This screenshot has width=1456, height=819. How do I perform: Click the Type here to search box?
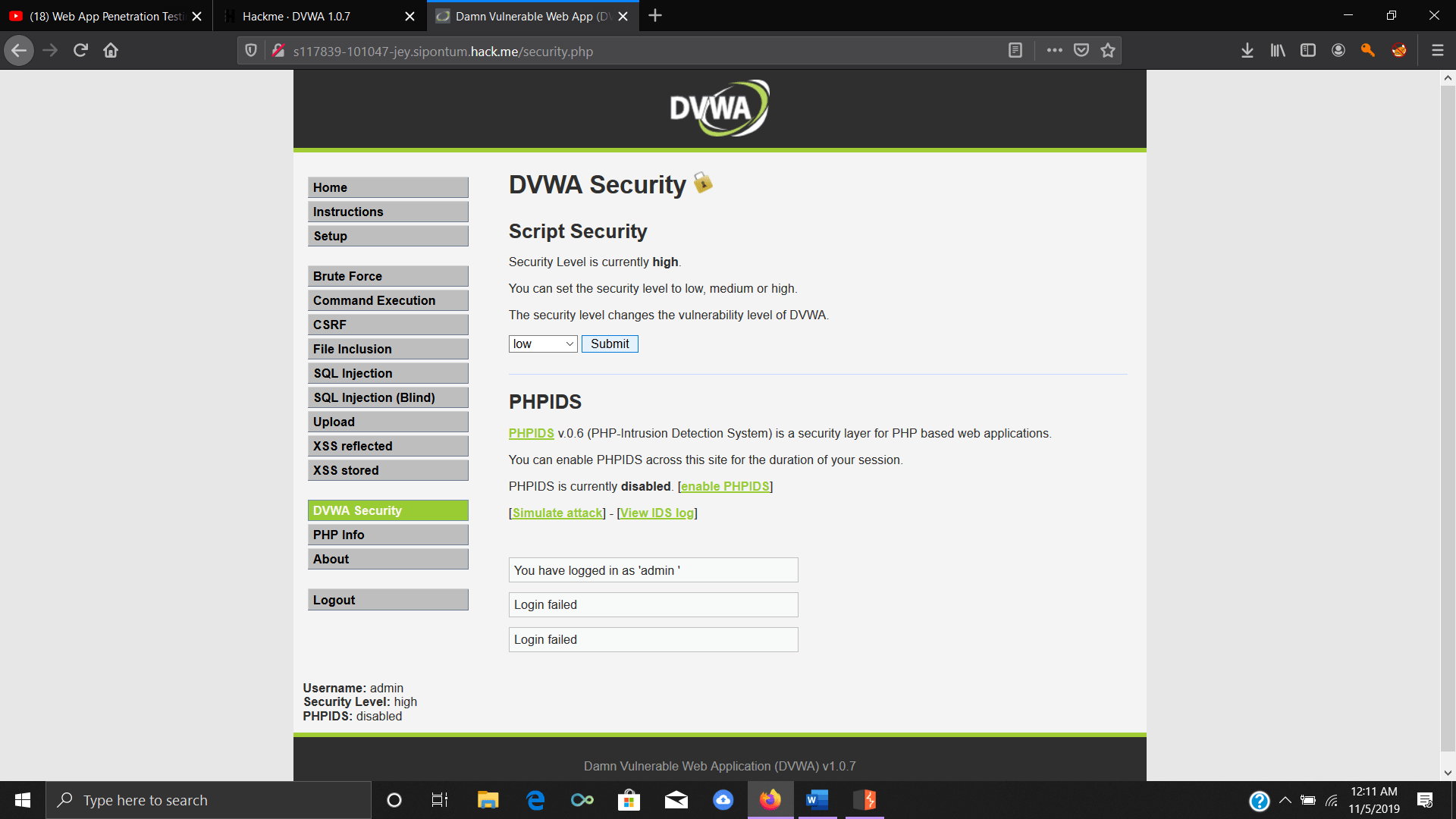coord(209,800)
